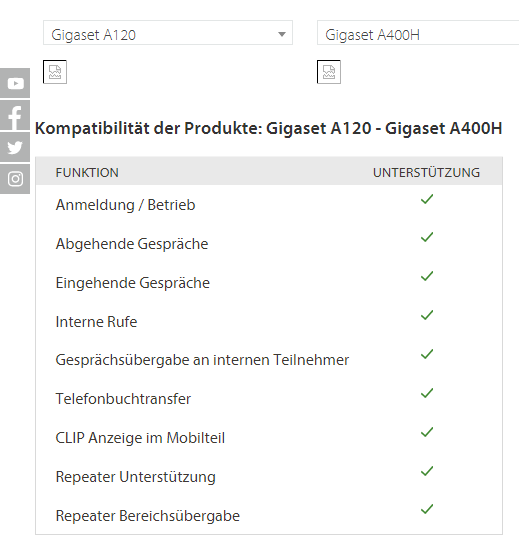Expand the Gigaset A120 dropdown arrow
Screen dimensions: 519x541
[282, 34]
